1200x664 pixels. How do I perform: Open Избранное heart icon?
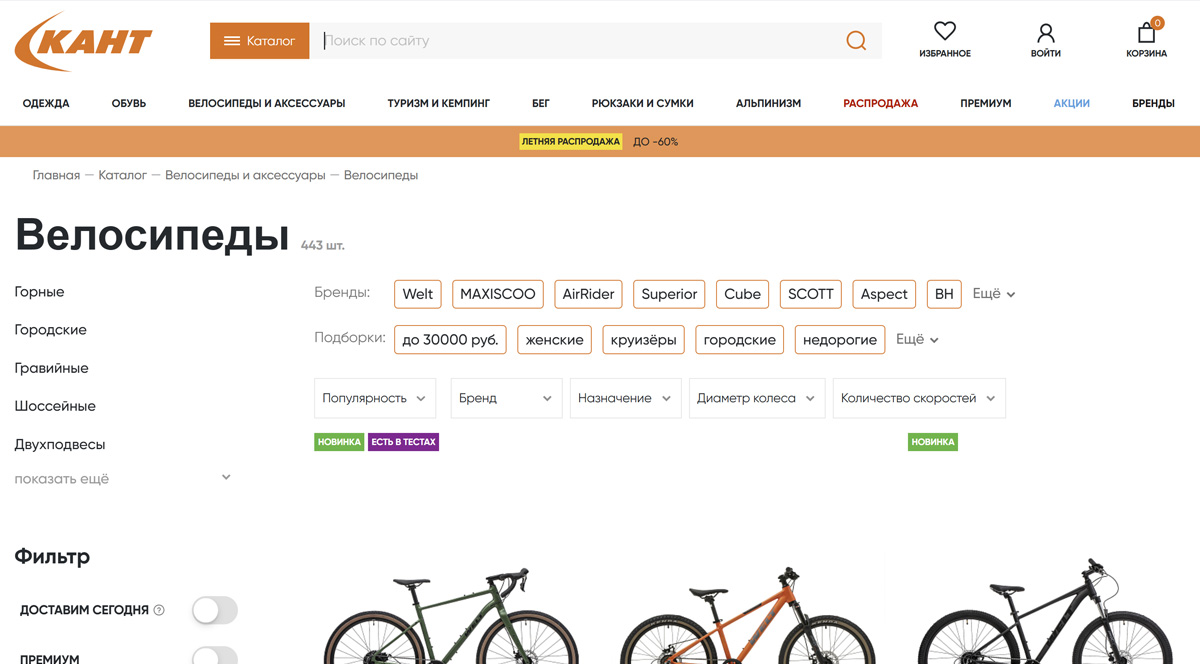945,31
